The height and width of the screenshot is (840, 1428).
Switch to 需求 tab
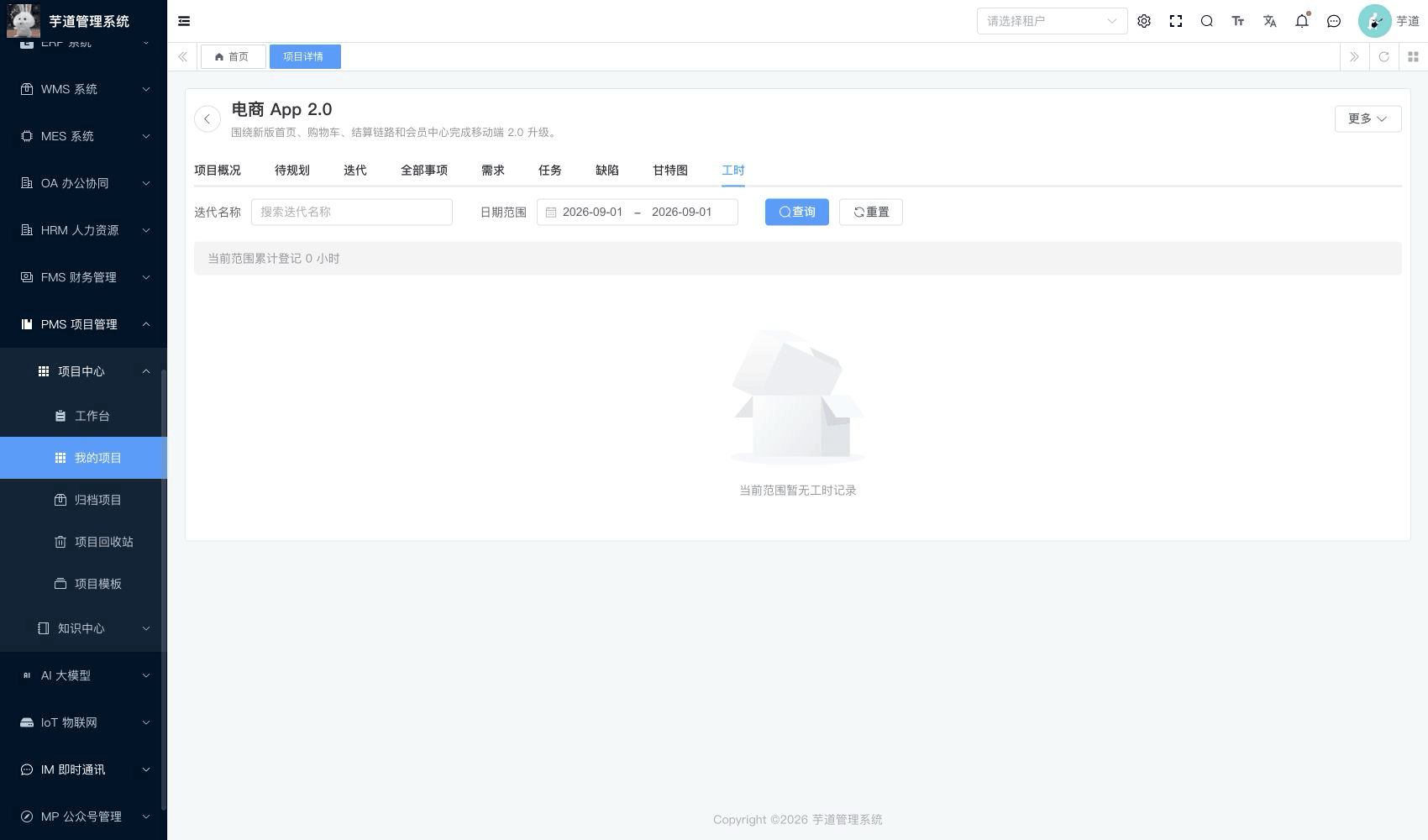pyautogui.click(x=493, y=170)
